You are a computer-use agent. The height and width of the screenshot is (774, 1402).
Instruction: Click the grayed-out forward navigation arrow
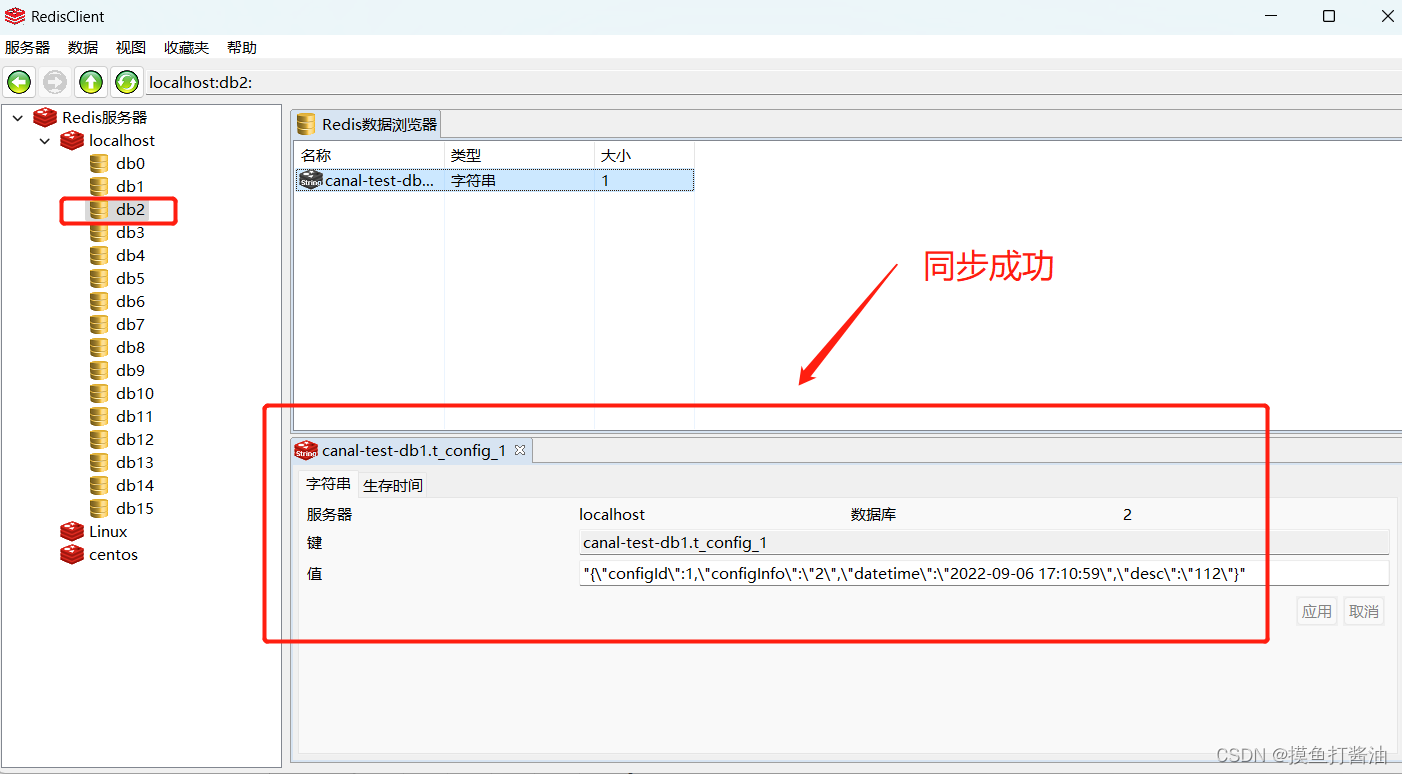(x=55, y=82)
